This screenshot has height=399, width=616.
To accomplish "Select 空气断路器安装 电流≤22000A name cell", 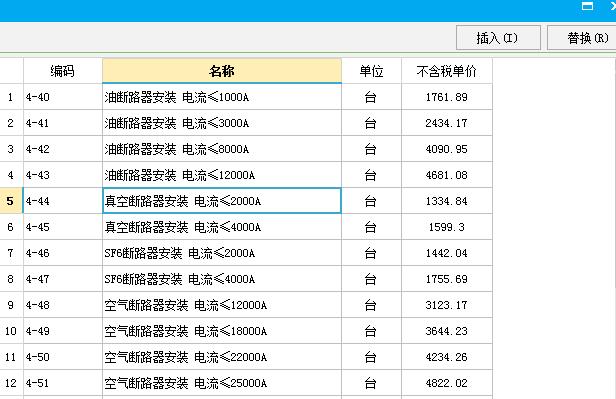I will pyautogui.click(x=222, y=357).
